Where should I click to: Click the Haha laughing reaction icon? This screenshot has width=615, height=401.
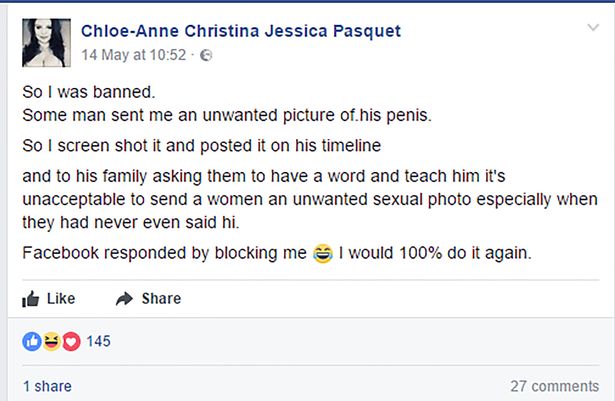click(x=51, y=341)
